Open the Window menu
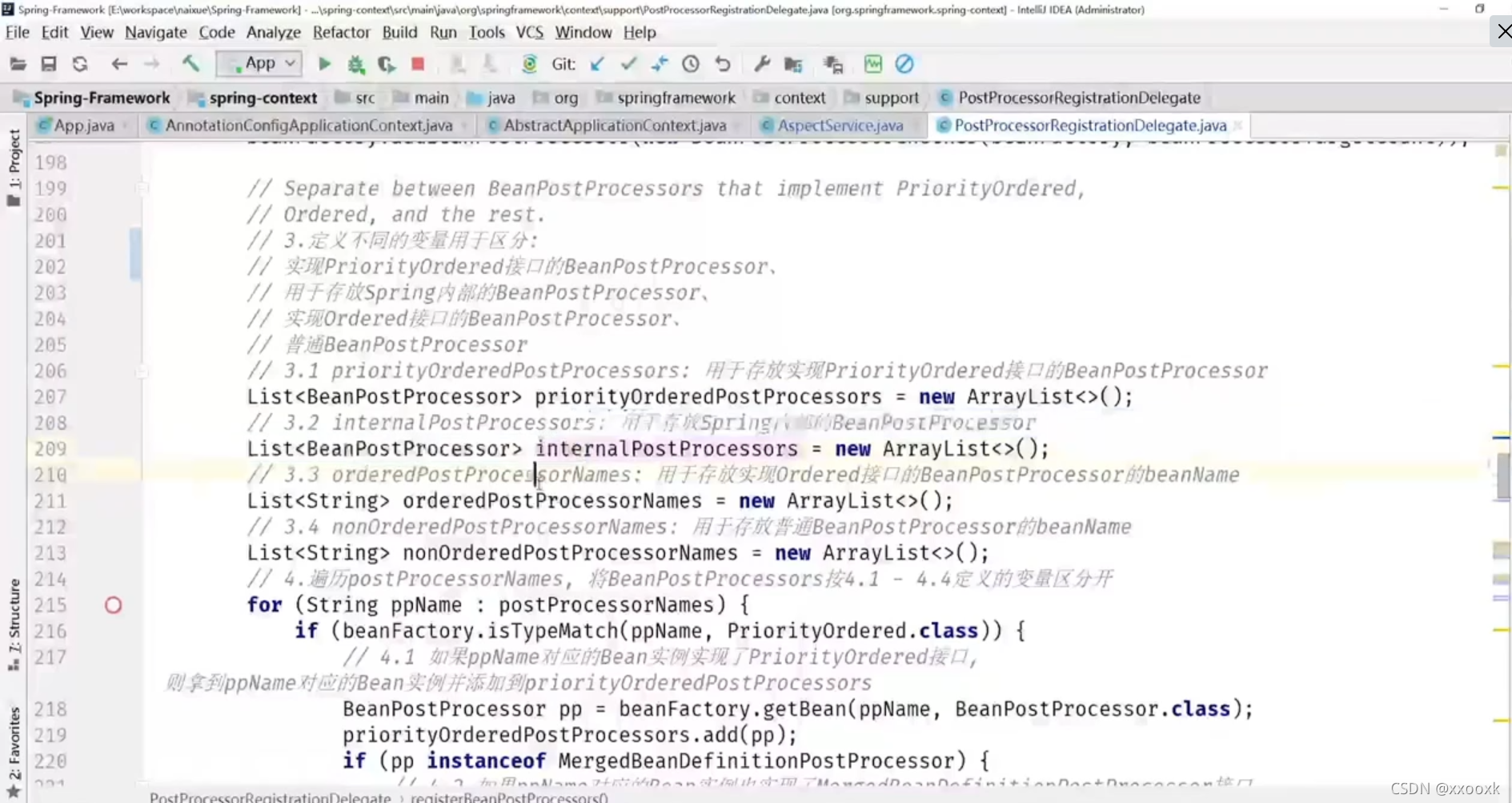The height and width of the screenshot is (803, 1512). (583, 32)
